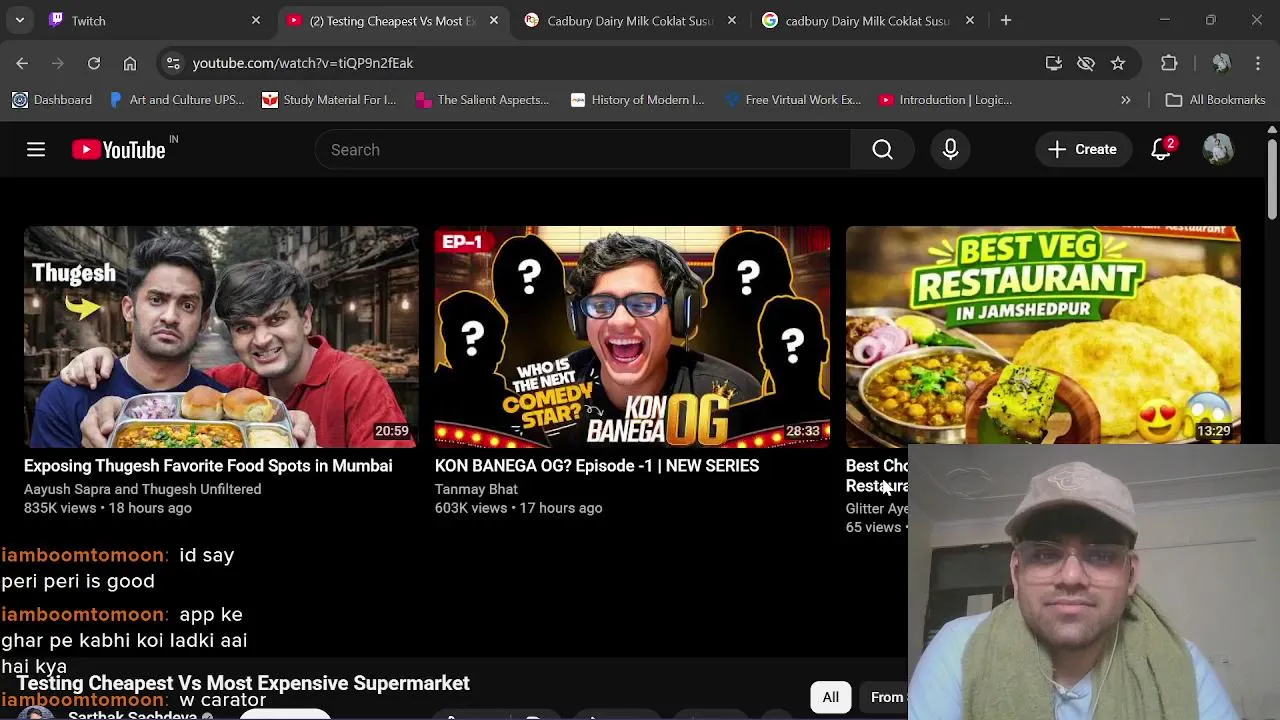Close the Testing Cheapest YouTube tab
Viewport: 1280px width, 720px height.
tap(494, 20)
